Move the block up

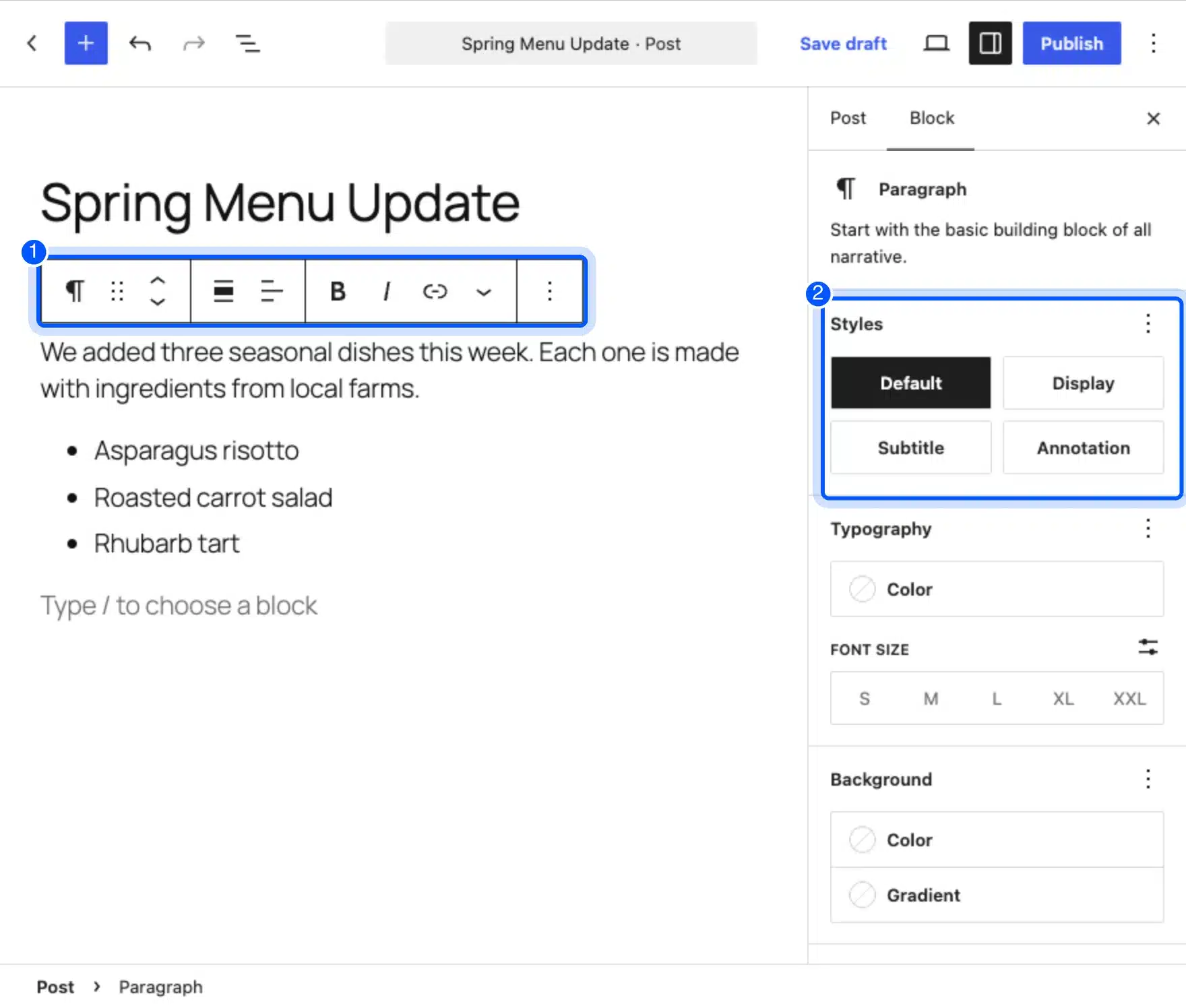click(158, 280)
